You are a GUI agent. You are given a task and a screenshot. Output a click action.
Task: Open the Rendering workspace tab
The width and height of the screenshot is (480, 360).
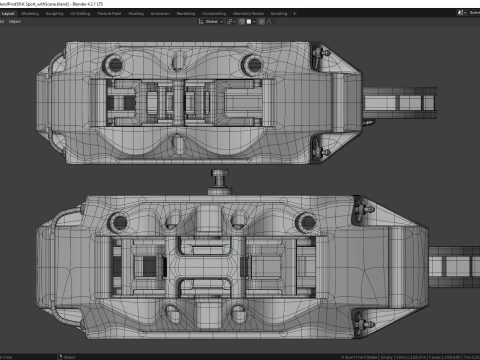pyautogui.click(x=186, y=14)
